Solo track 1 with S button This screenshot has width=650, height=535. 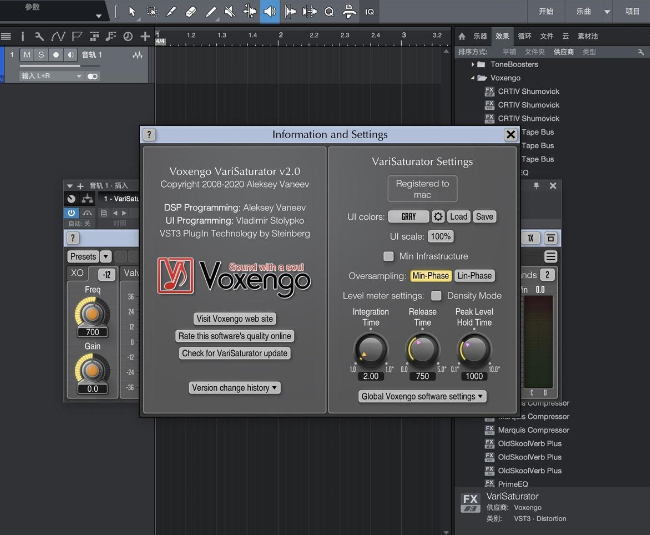[x=41, y=55]
